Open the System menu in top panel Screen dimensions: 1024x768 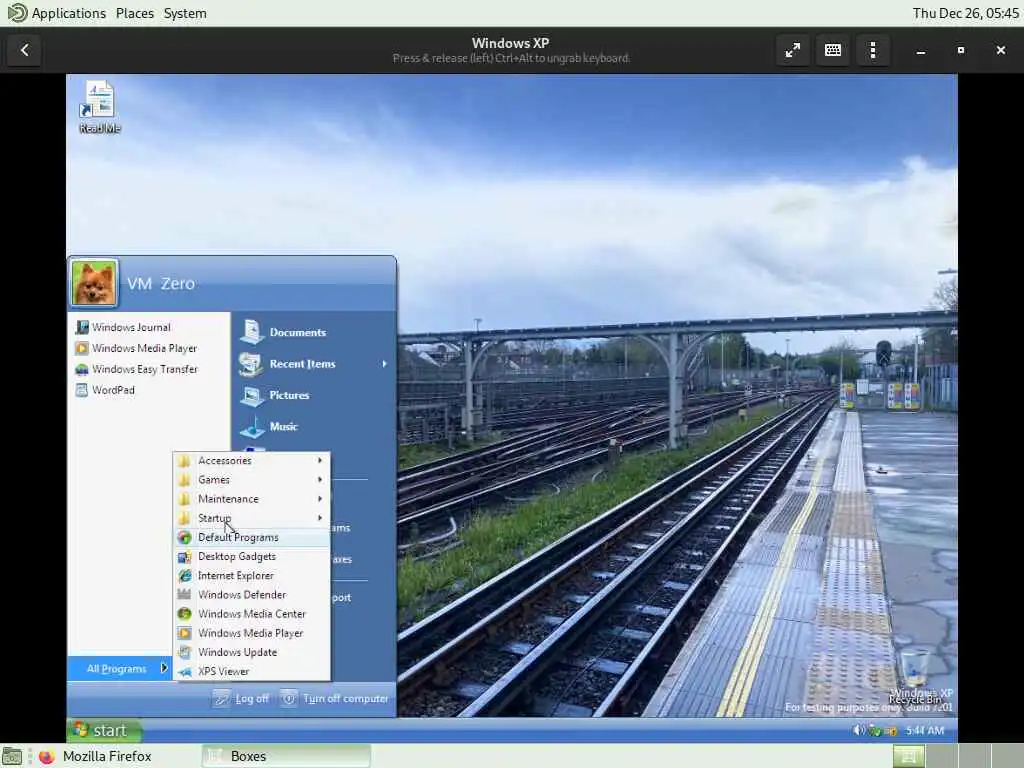click(185, 13)
